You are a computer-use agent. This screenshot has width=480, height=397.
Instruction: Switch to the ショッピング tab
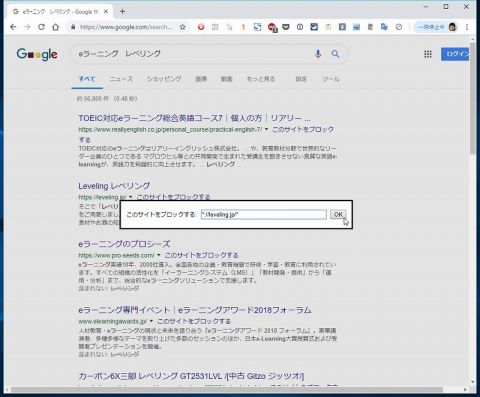click(164, 79)
